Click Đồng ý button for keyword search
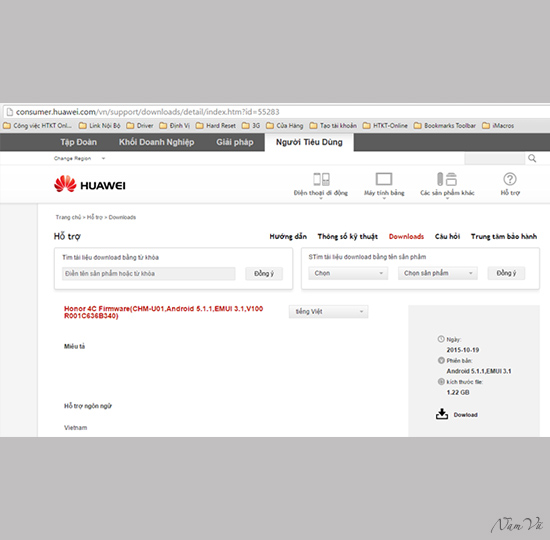 point(264,273)
